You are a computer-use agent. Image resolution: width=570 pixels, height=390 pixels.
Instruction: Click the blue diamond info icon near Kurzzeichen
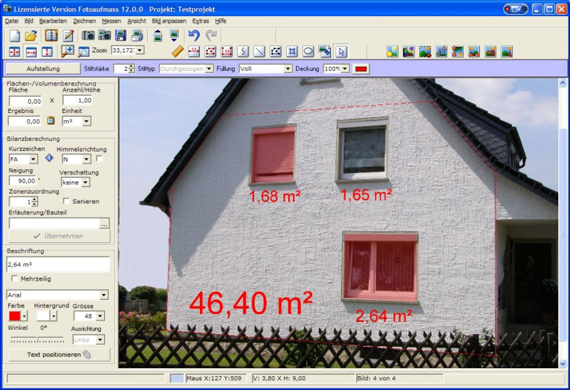[49, 158]
